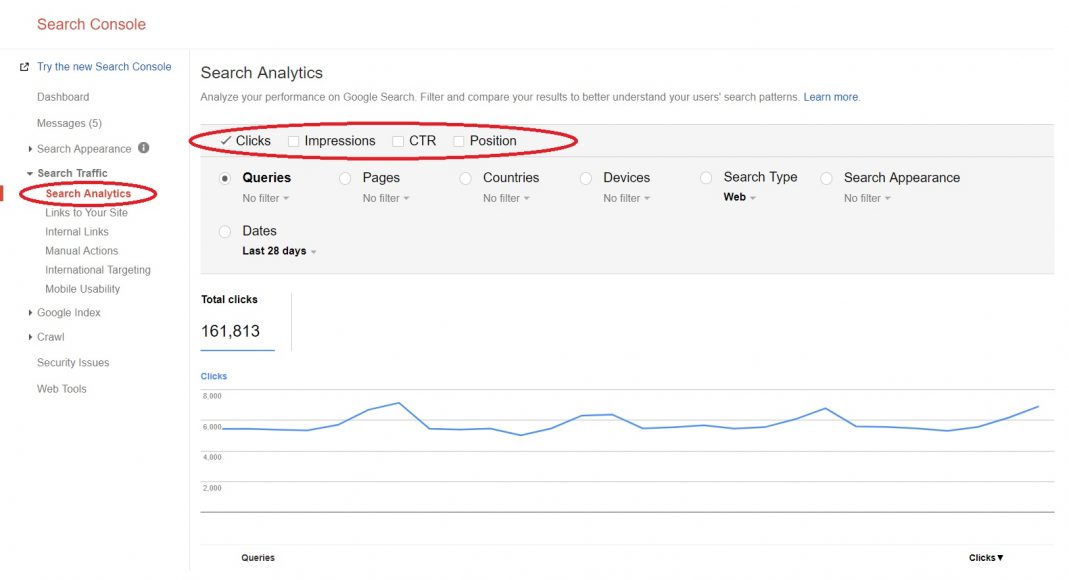Open the Web search type dropdown
Image resolution: width=1069 pixels, height=580 pixels.
[x=739, y=198]
